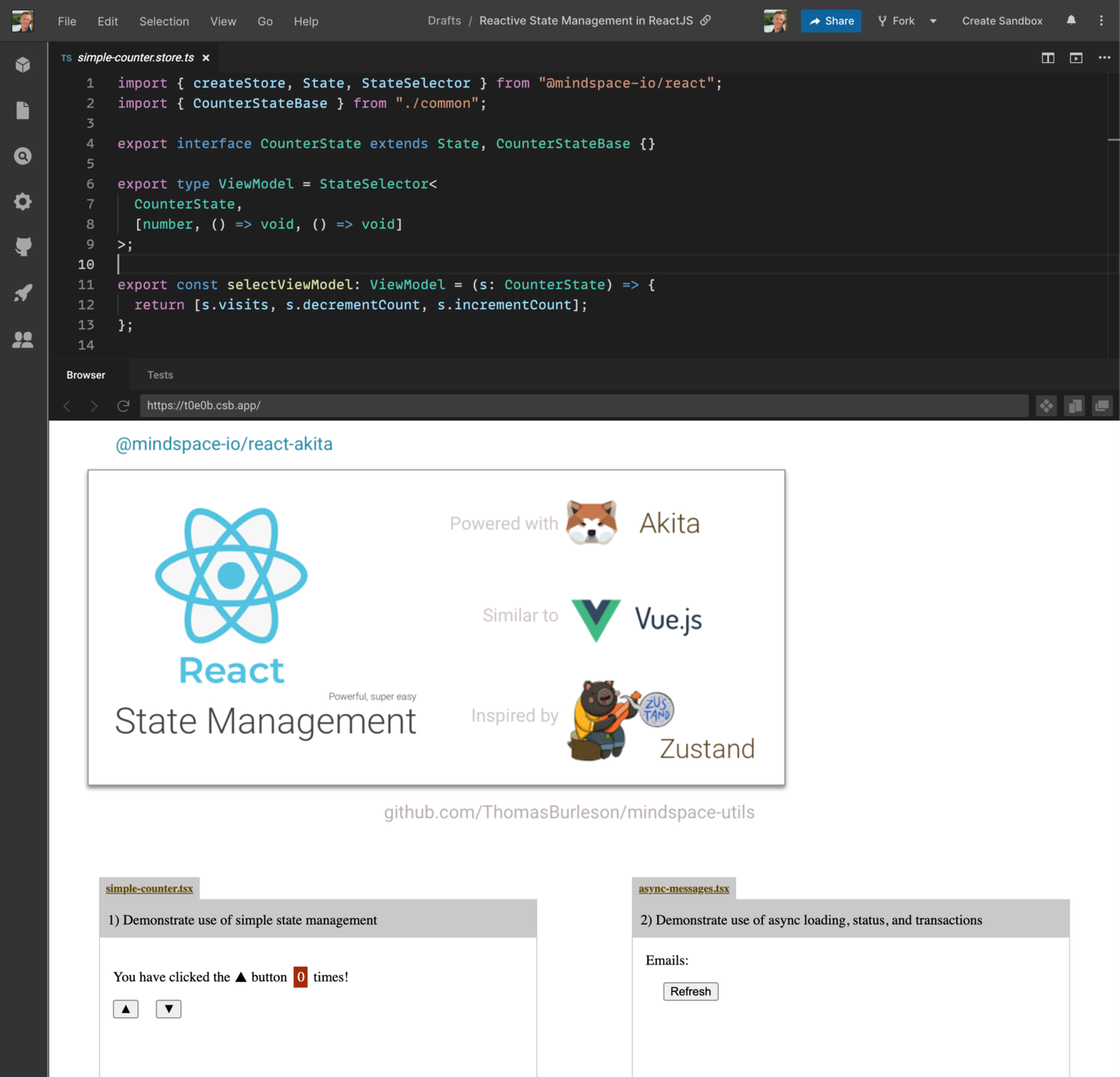Click the increment up-triangle button
This screenshot has width=1120, height=1077.
(x=126, y=1009)
